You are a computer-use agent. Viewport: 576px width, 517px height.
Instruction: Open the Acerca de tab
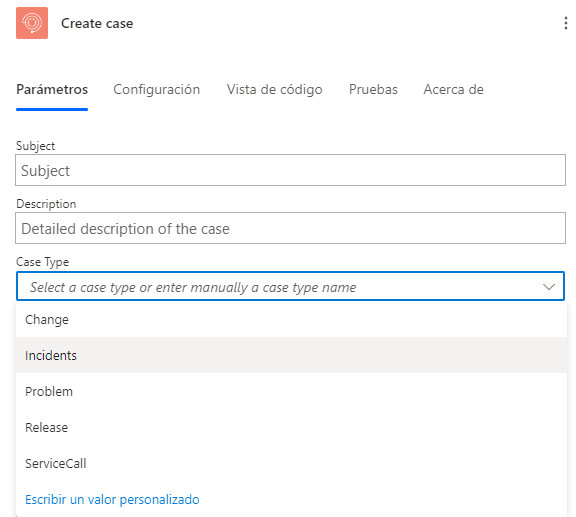pyautogui.click(x=453, y=90)
